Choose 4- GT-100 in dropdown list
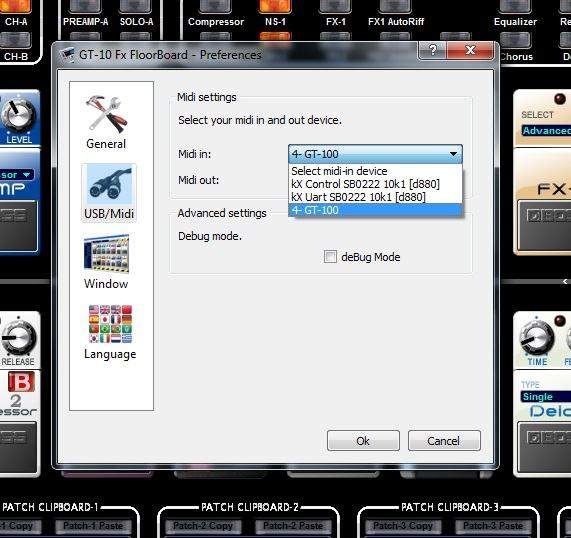The image size is (571, 538). point(375,210)
